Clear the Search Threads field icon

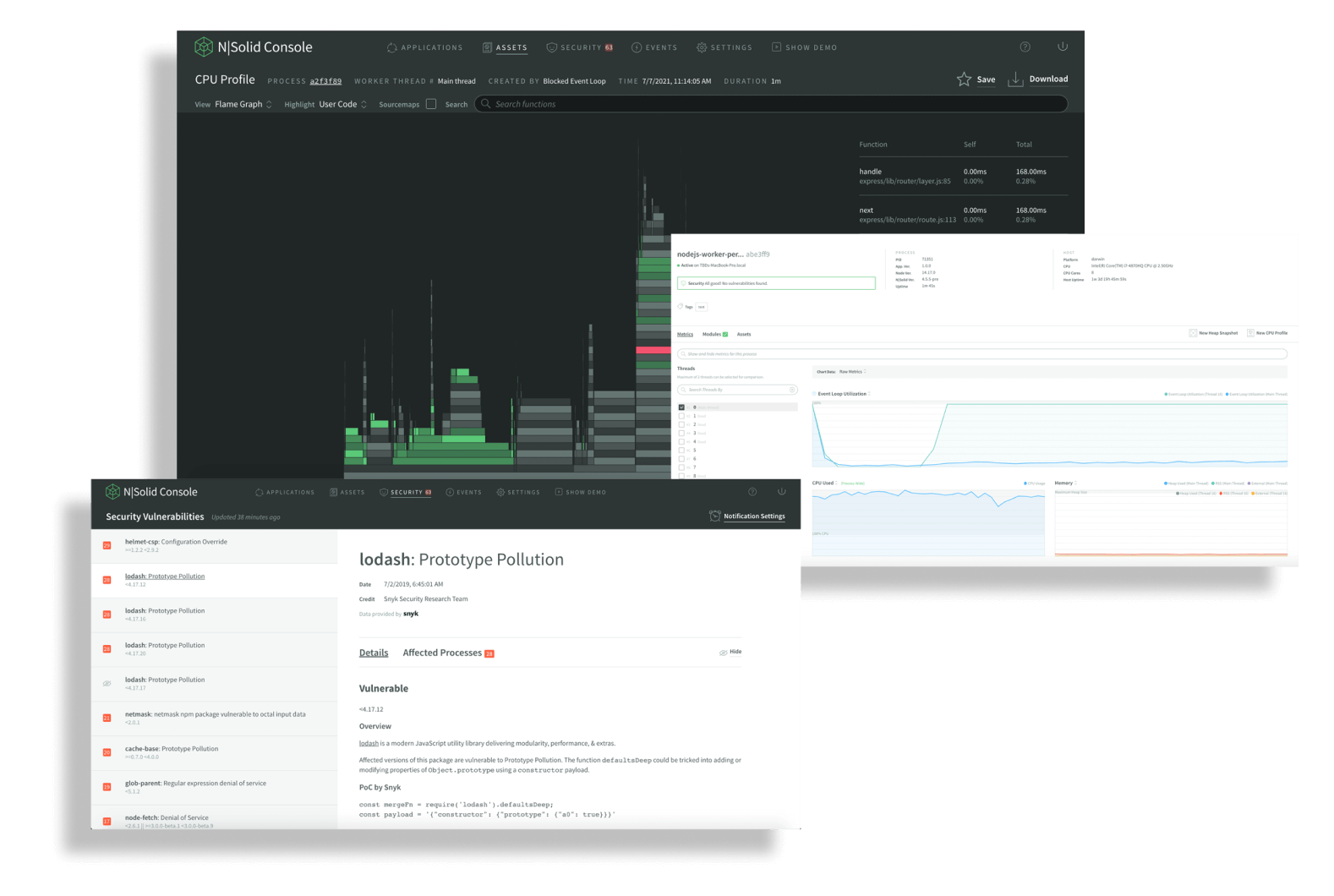click(792, 390)
